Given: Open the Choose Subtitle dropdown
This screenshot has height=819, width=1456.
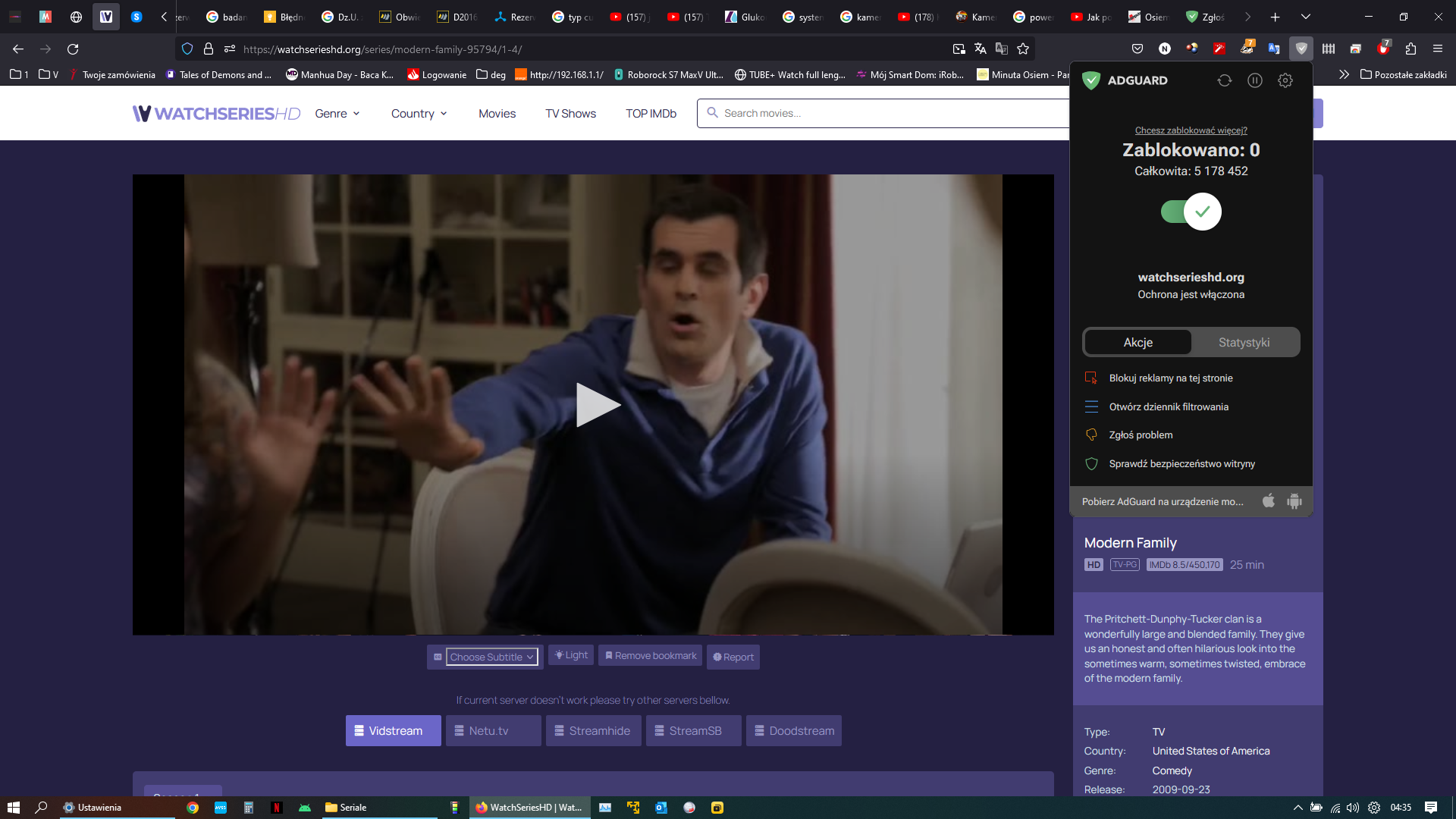Looking at the screenshot, I should 491,657.
